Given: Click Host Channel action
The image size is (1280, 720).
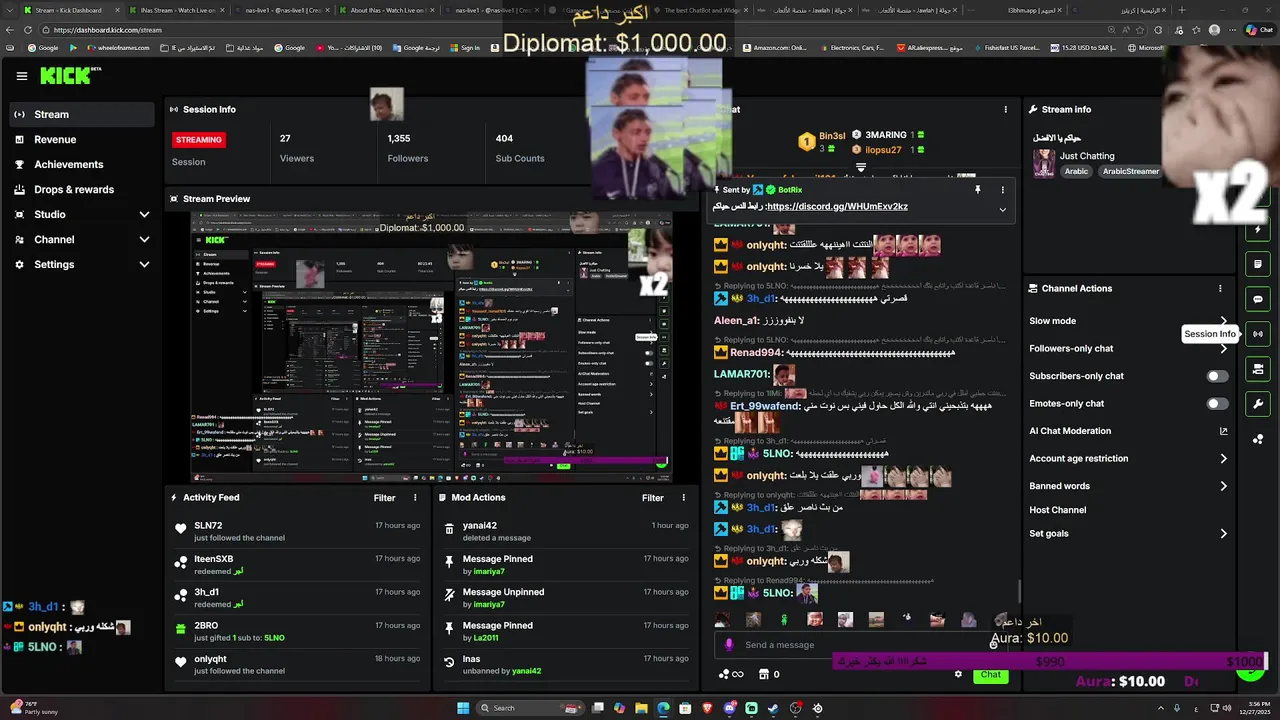Looking at the screenshot, I should tap(1058, 510).
